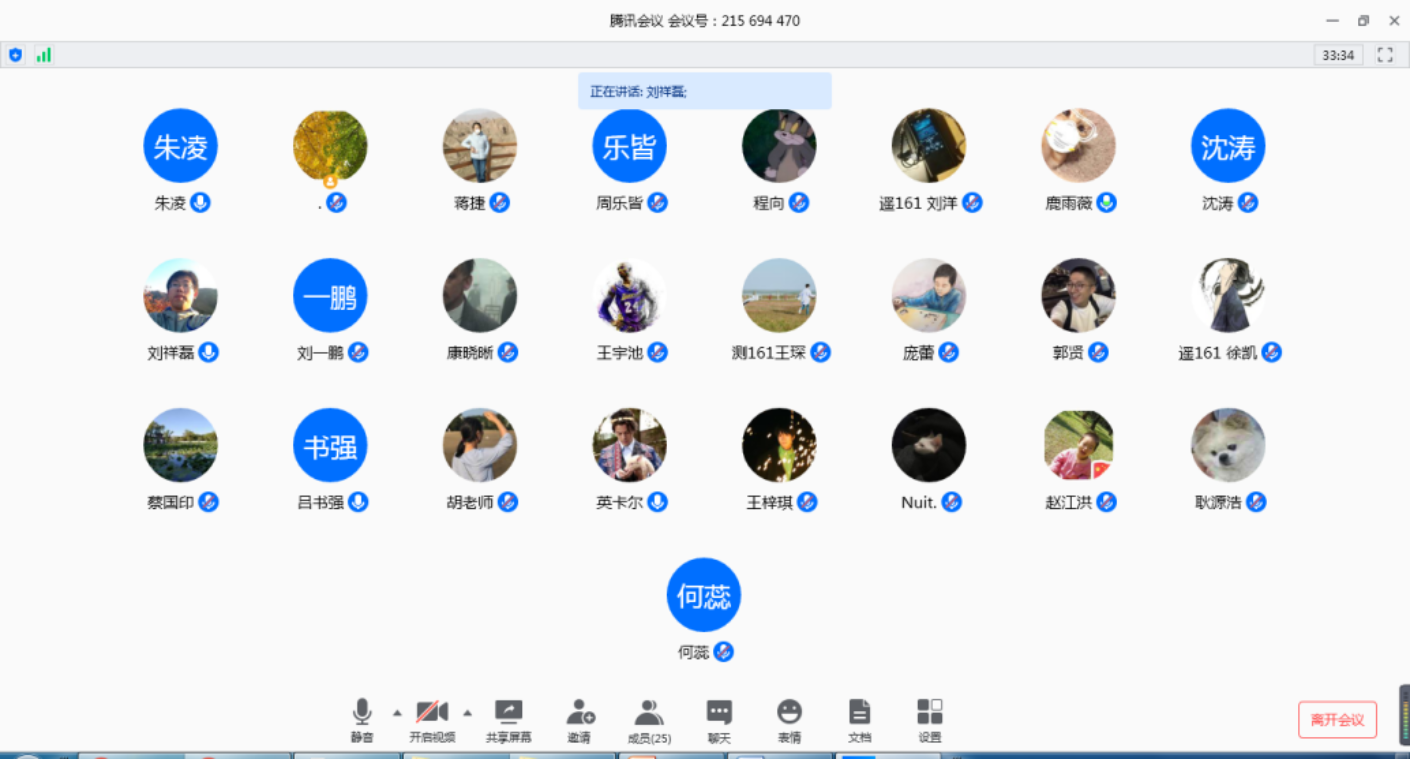The height and width of the screenshot is (759, 1414).
Task: Open the emoji (表情) reactions
Action: [789, 720]
